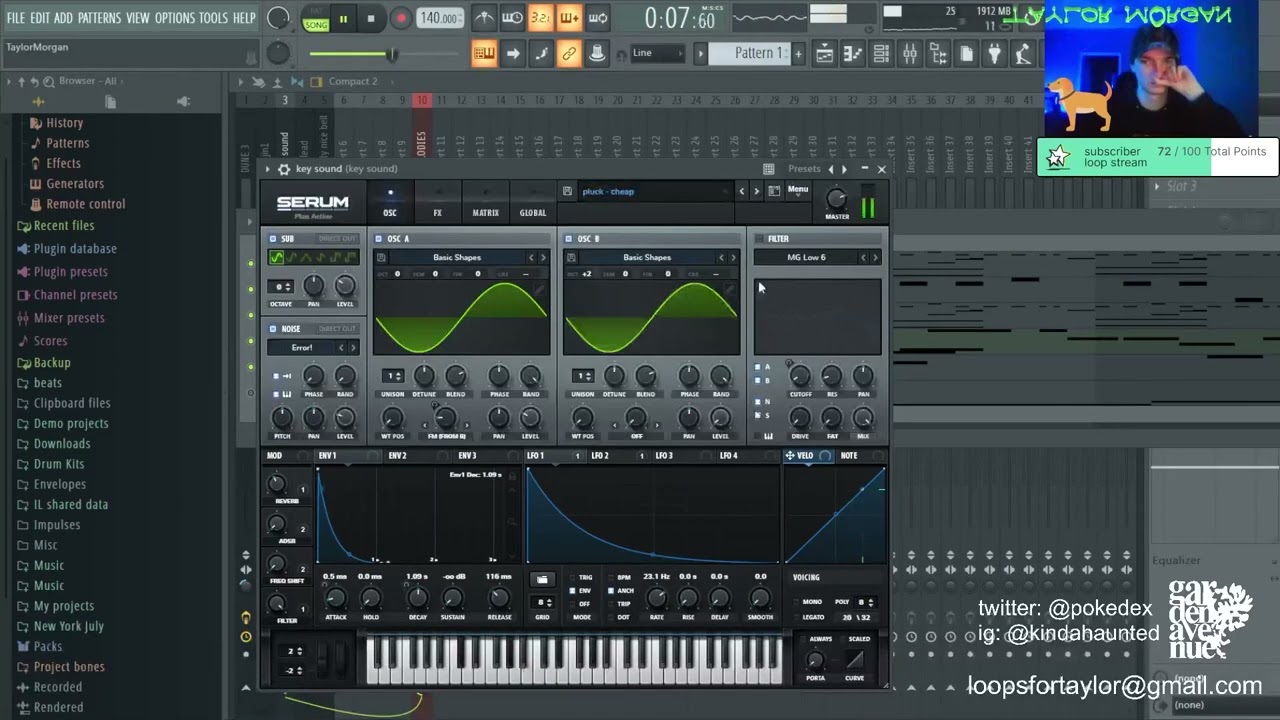Save preset with Serum disk icon

567,191
